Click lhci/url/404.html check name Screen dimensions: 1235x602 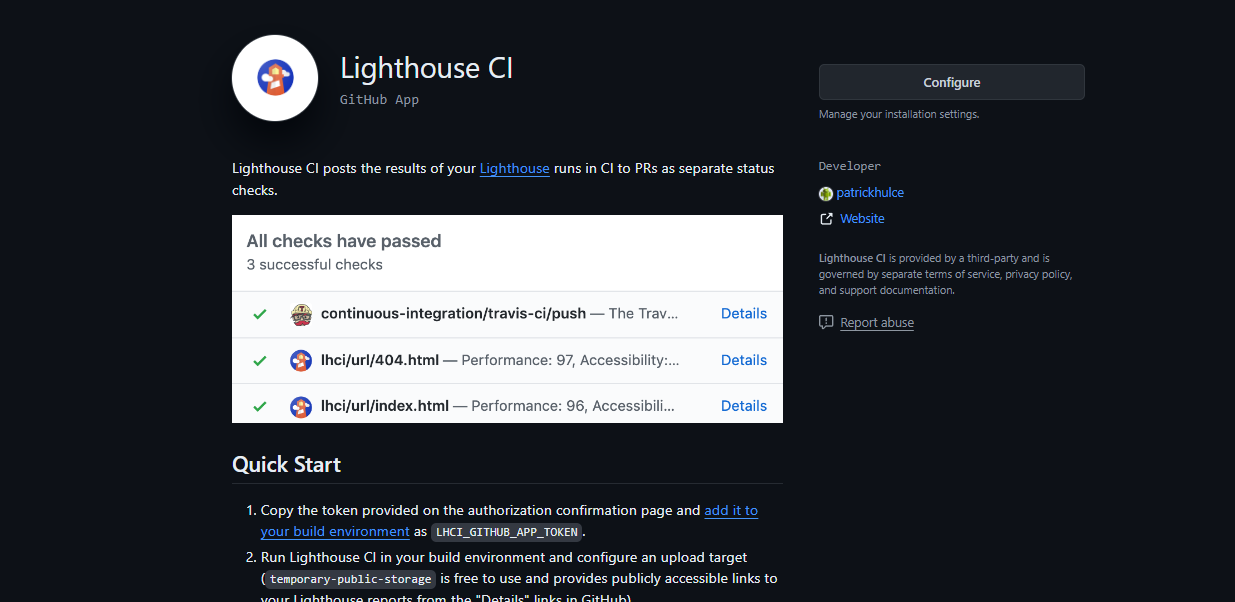[380, 360]
